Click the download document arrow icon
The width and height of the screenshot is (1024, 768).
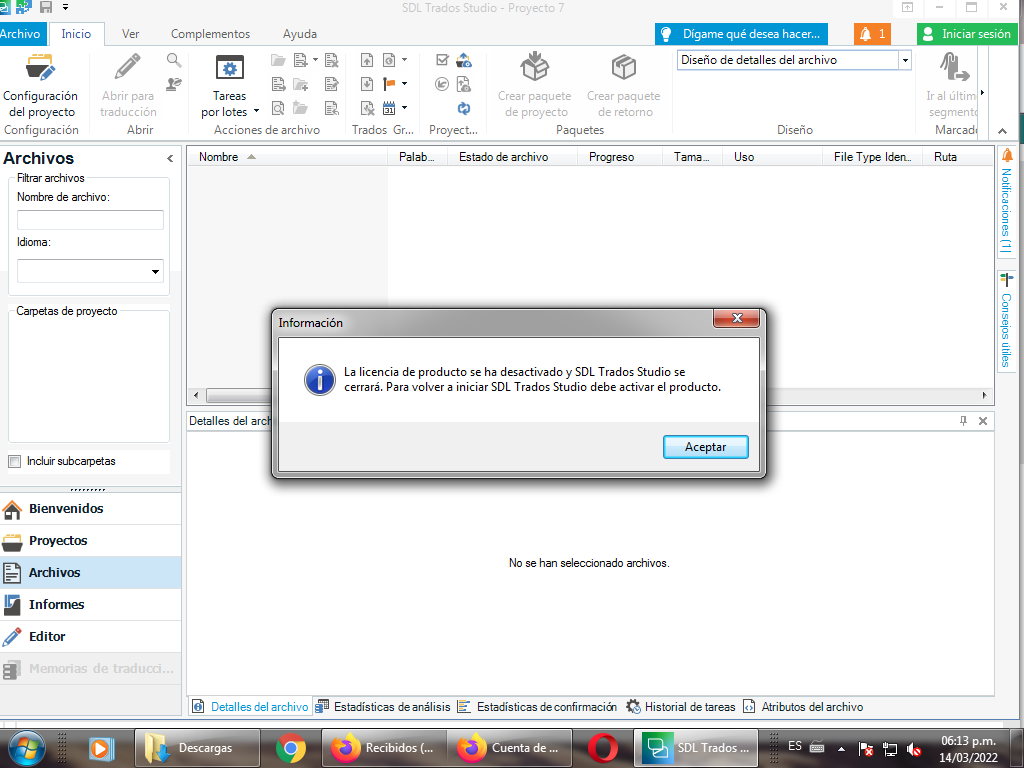pyautogui.click(x=367, y=84)
